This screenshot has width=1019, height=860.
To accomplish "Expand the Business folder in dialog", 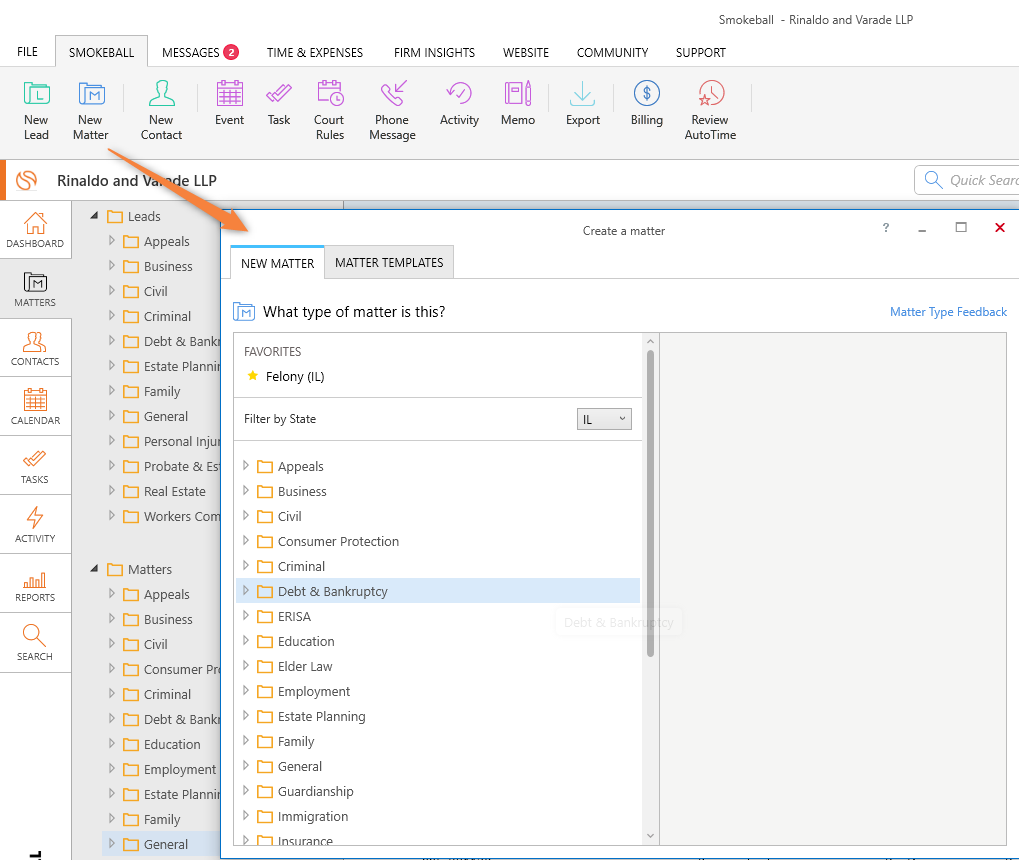I will pos(246,491).
